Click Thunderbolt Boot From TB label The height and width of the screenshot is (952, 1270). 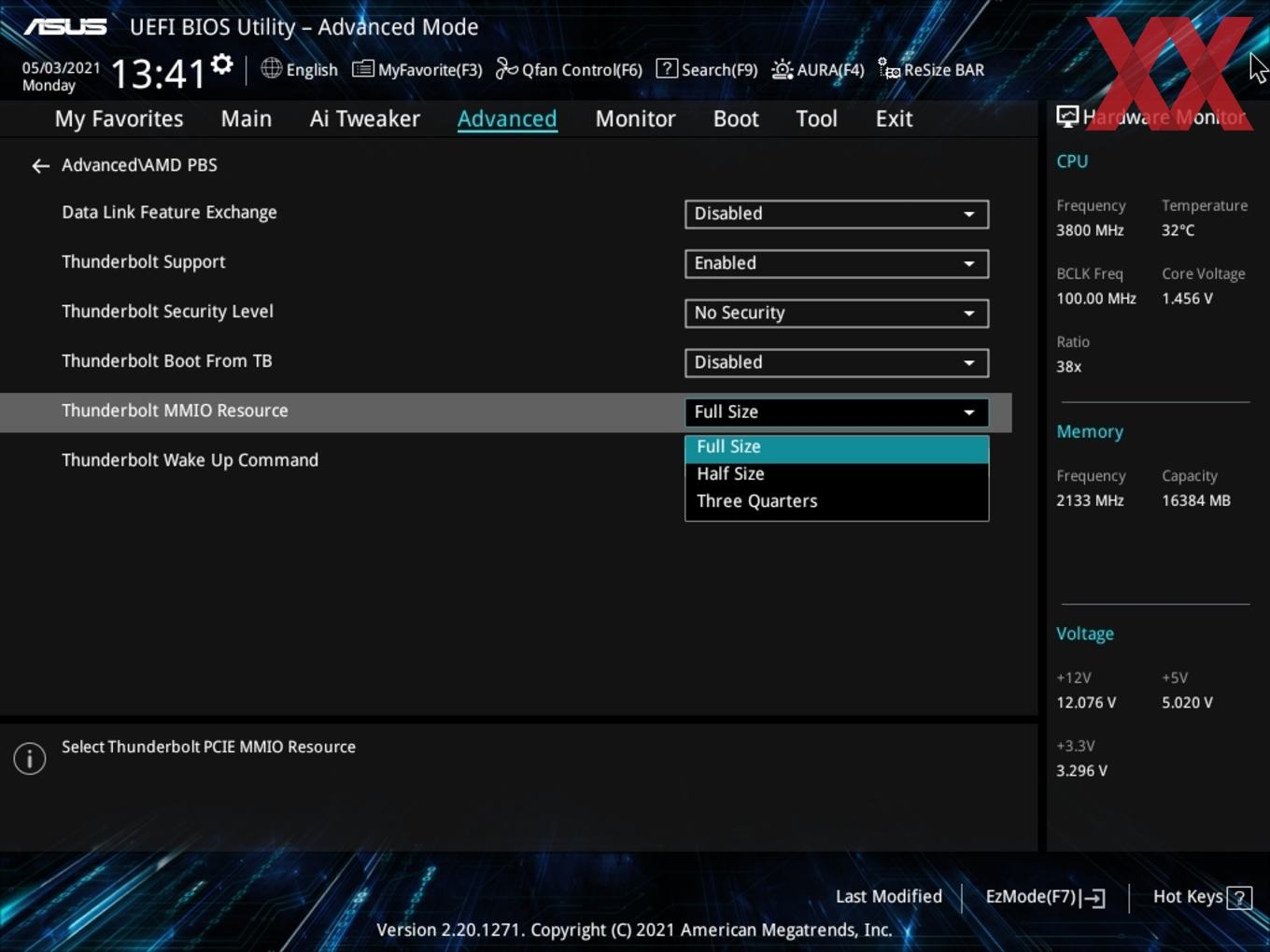click(166, 361)
